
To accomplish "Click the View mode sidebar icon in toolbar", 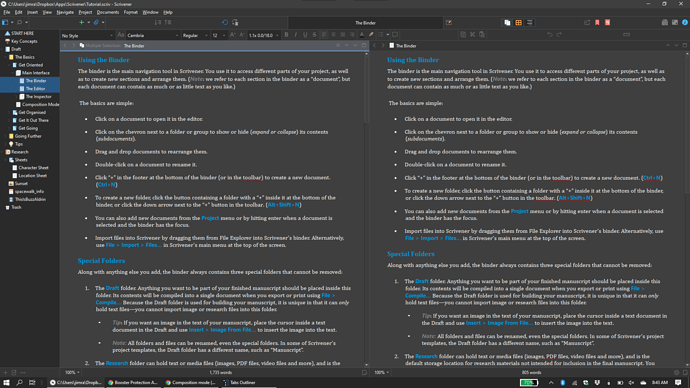I will (x=5, y=22).
